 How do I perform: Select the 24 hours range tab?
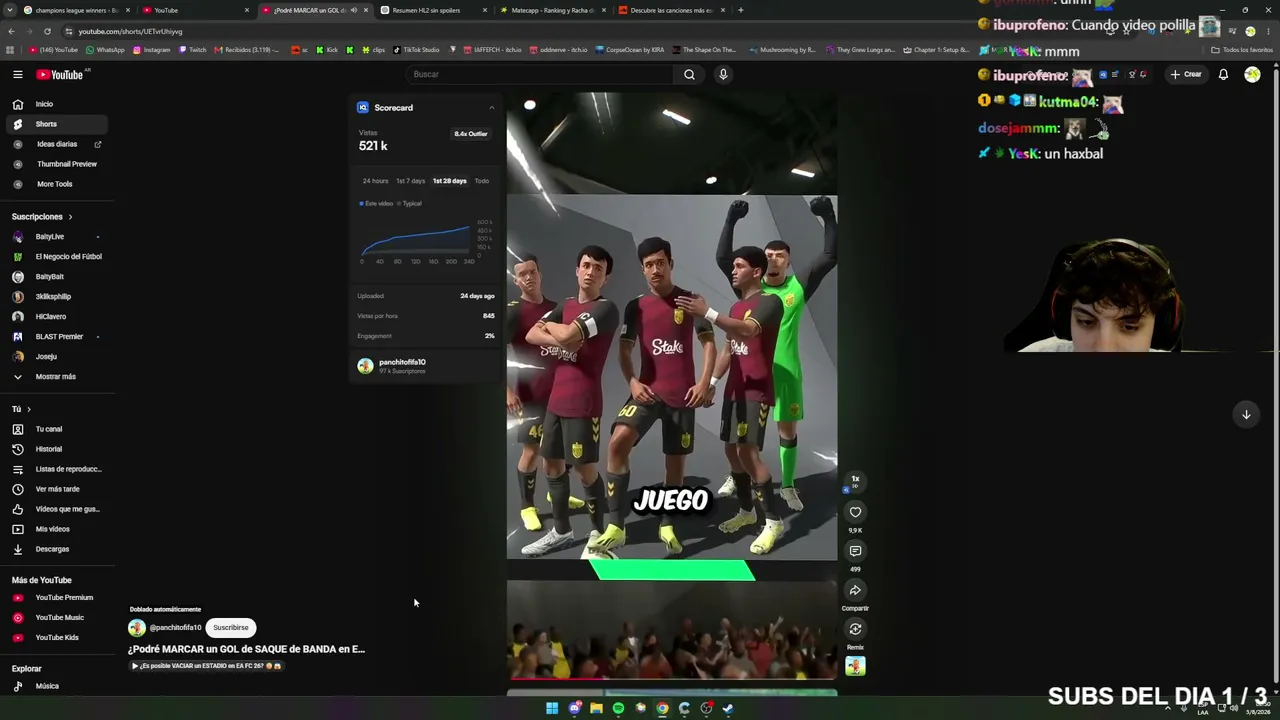point(375,181)
